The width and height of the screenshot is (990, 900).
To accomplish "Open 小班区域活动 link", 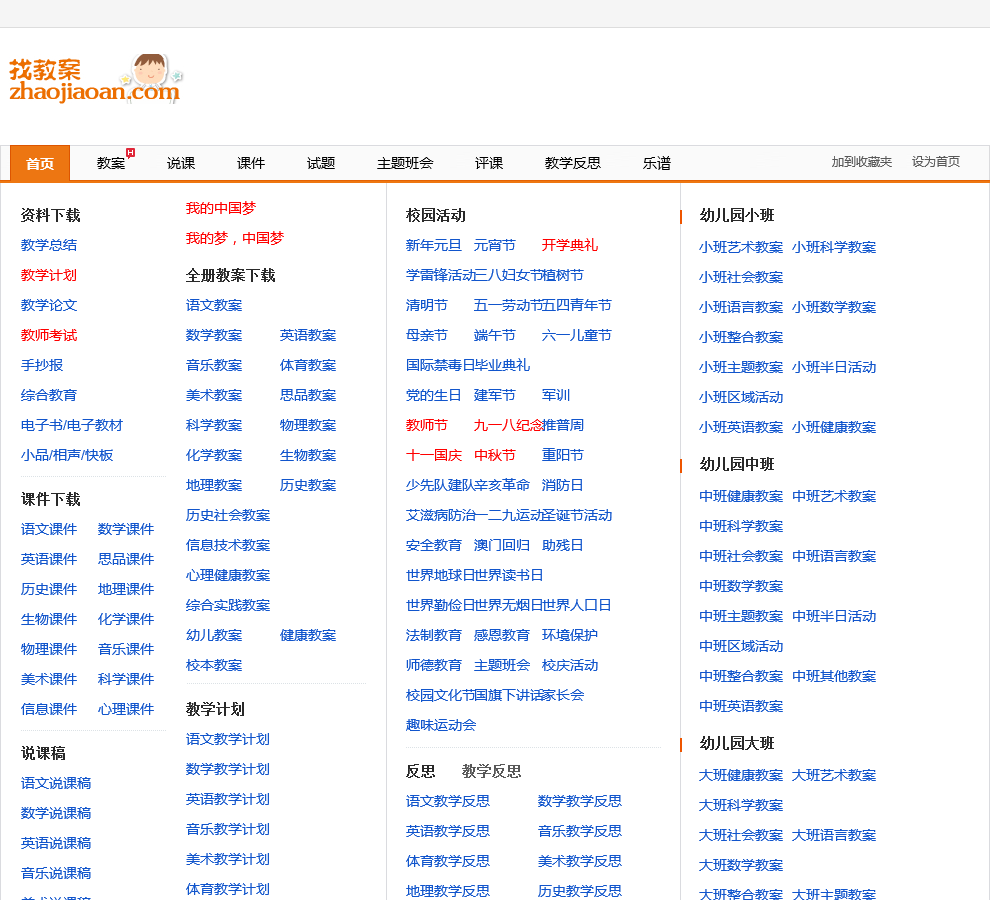I will click(x=741, y=397).
